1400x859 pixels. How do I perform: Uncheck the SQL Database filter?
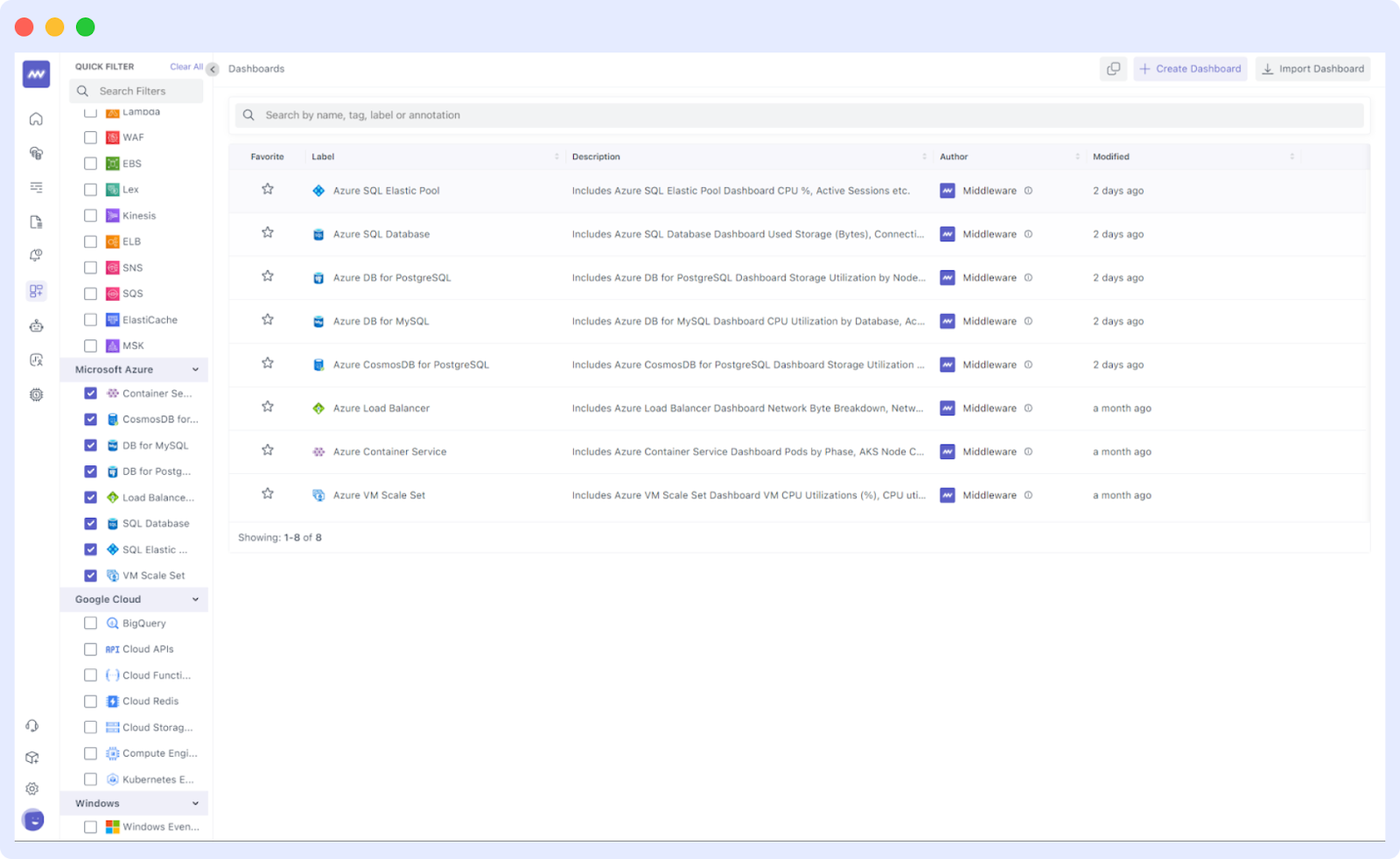pyautogui.click(x=90, y=523)
